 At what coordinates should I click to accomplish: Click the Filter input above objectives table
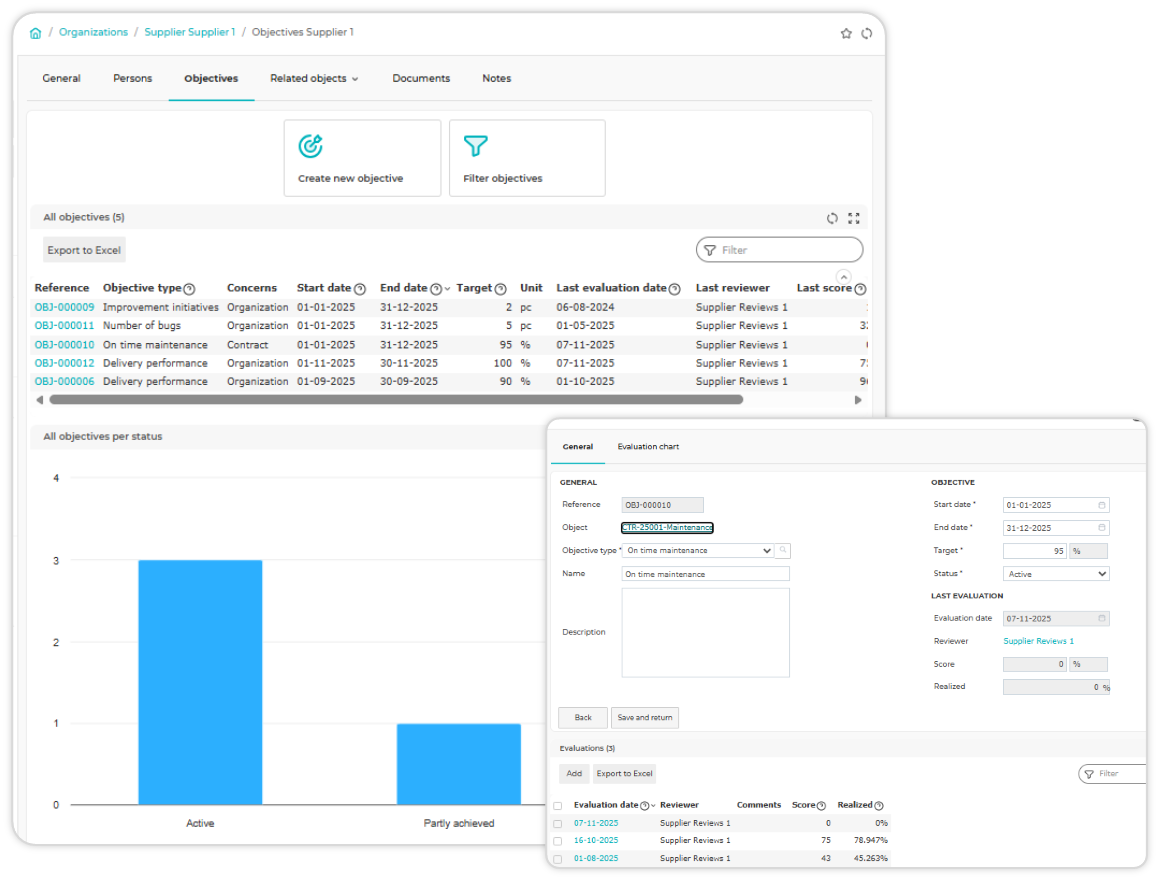click(779, 250)
